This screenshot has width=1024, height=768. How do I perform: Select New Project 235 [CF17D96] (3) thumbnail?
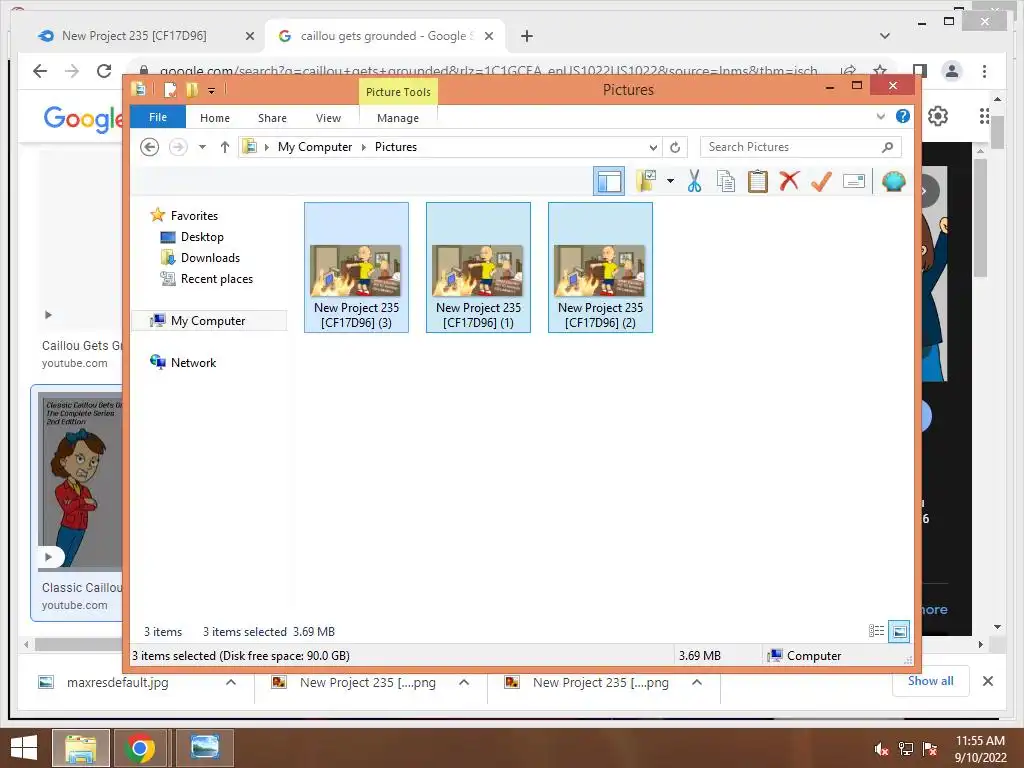(357, 268)
